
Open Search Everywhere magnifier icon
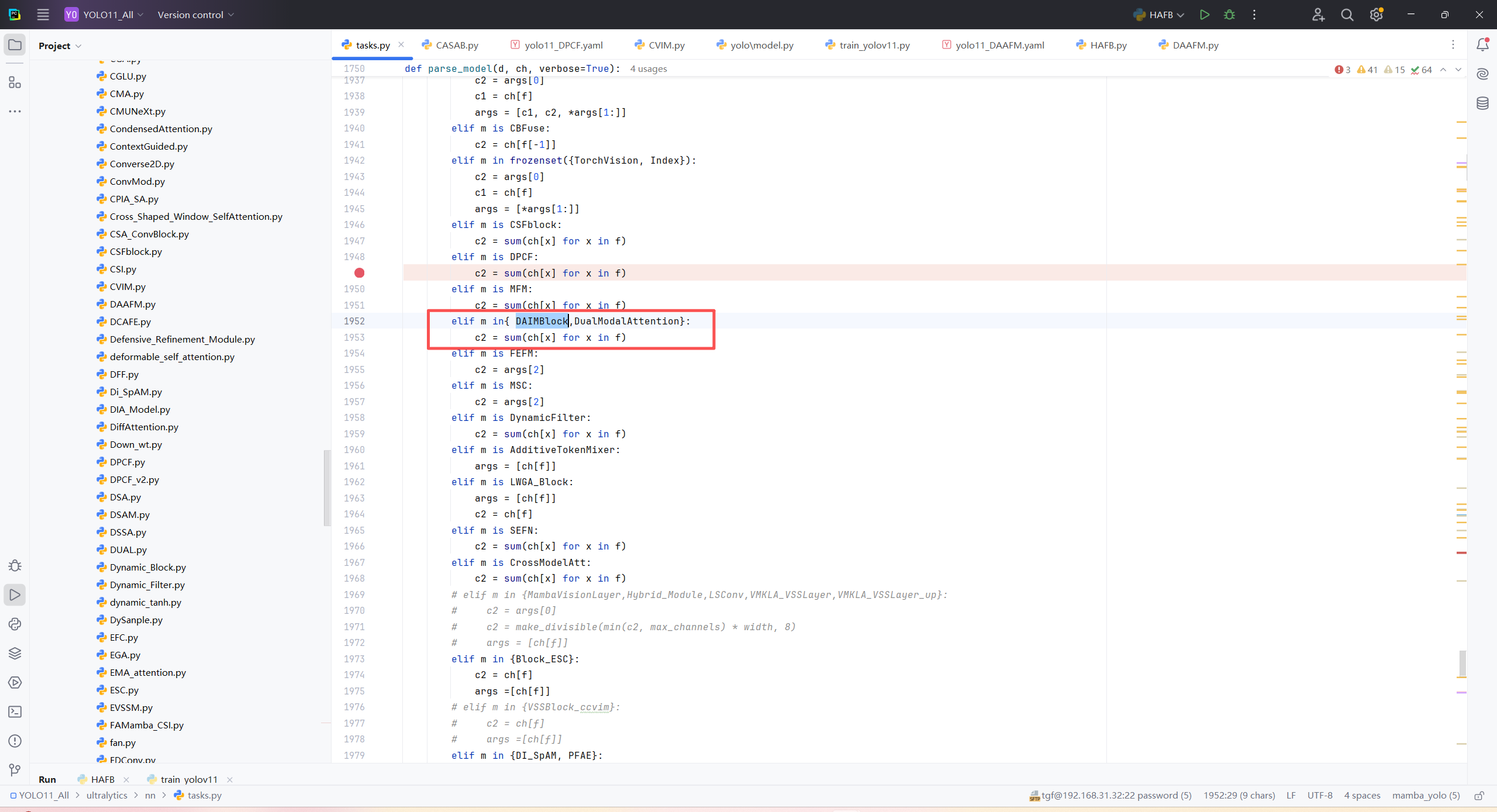tap(1347, 15)
